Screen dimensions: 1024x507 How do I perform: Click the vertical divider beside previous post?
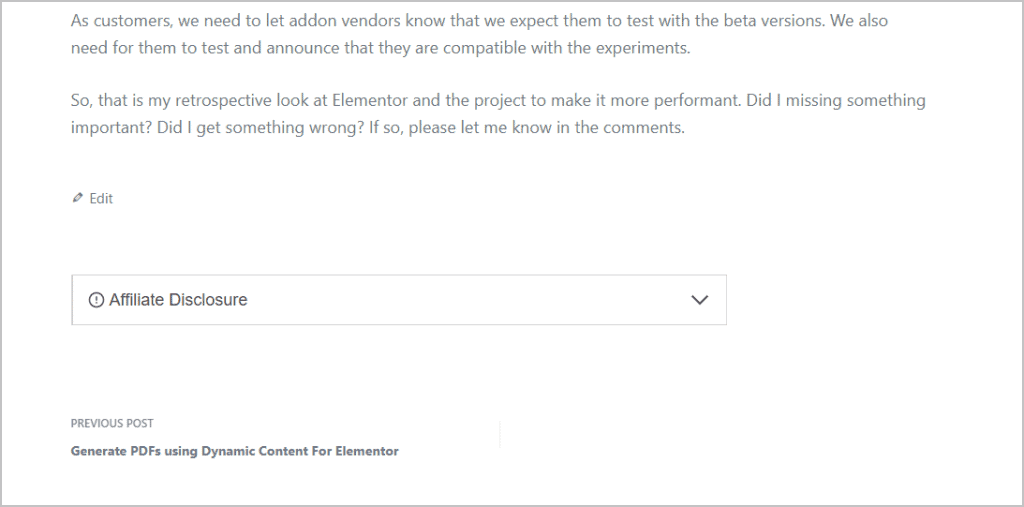pyautogui.click(x=500, y=435)
